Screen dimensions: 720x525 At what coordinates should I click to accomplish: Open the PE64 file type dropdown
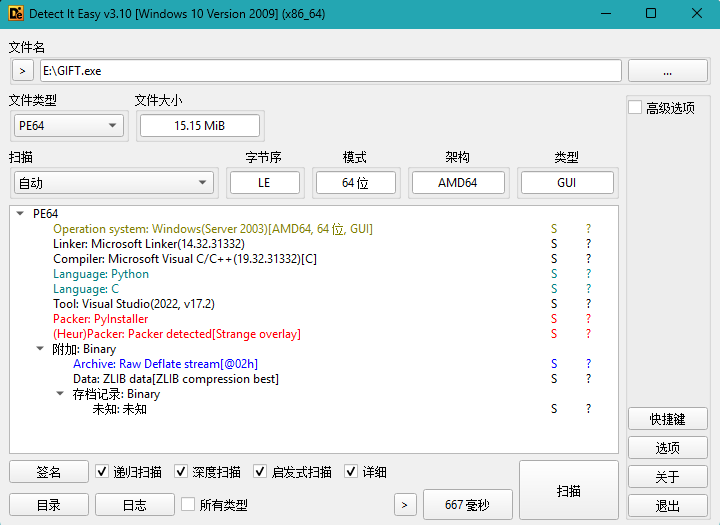(x=69, y=125)
